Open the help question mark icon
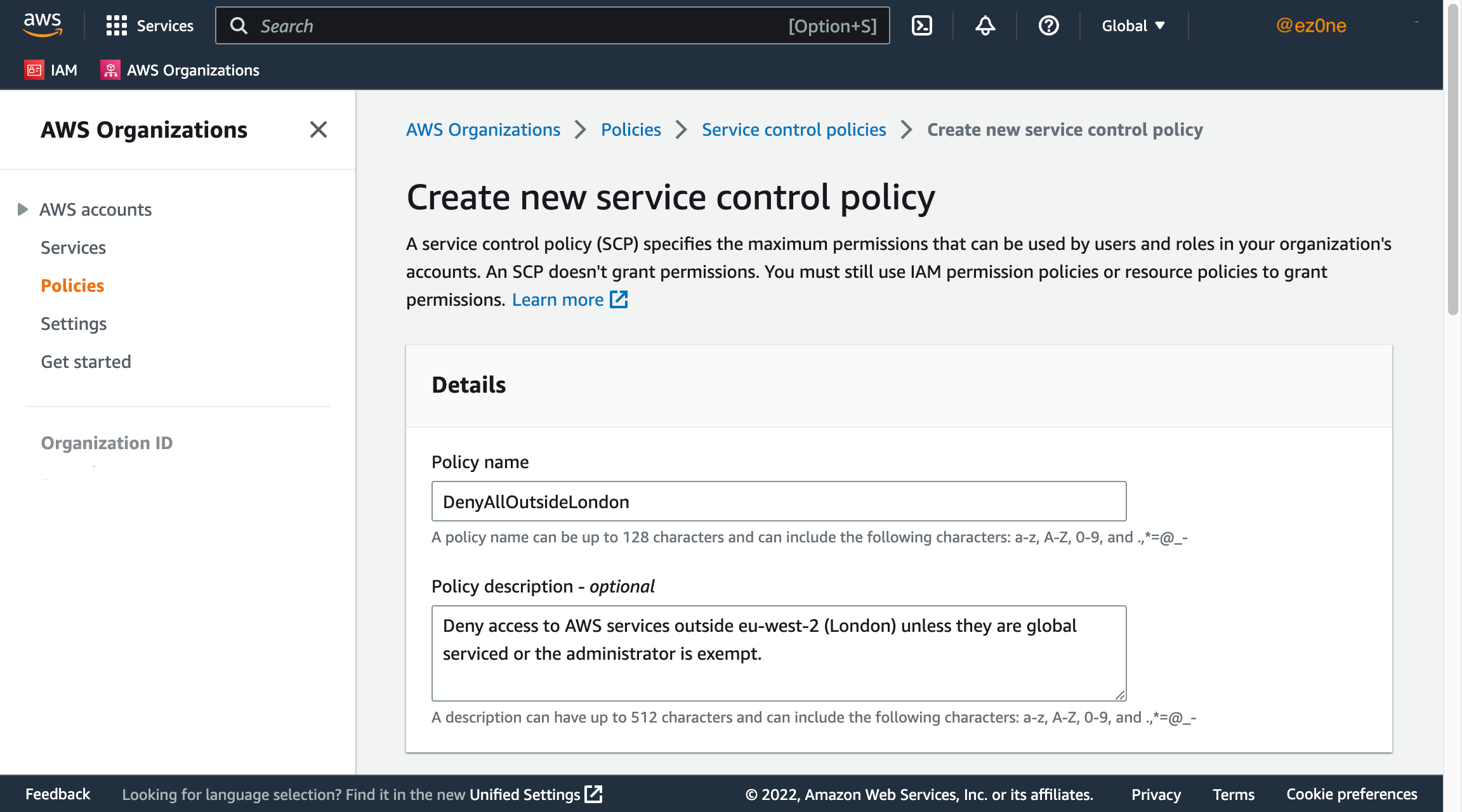Image resolution: width=1462 pixels, height=812 pixels. pos(1048,25)
